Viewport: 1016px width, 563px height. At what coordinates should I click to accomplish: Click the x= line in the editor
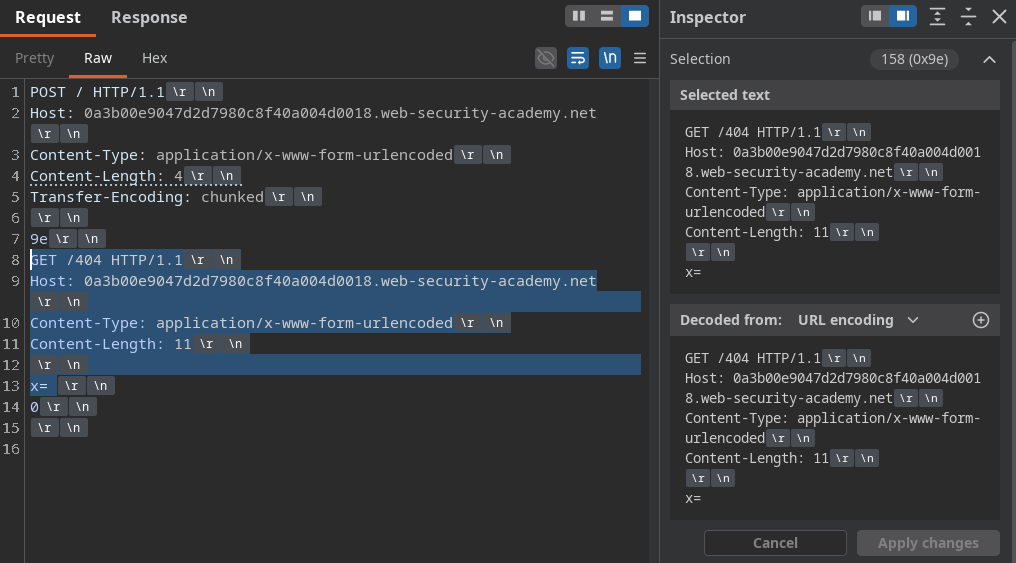click(39, 386)
